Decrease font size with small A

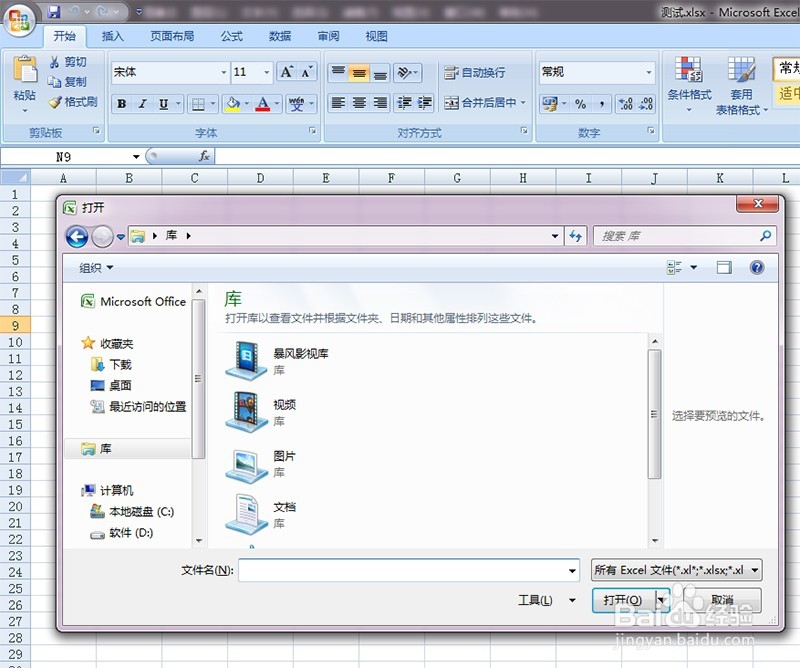click(x=306, y=72)
